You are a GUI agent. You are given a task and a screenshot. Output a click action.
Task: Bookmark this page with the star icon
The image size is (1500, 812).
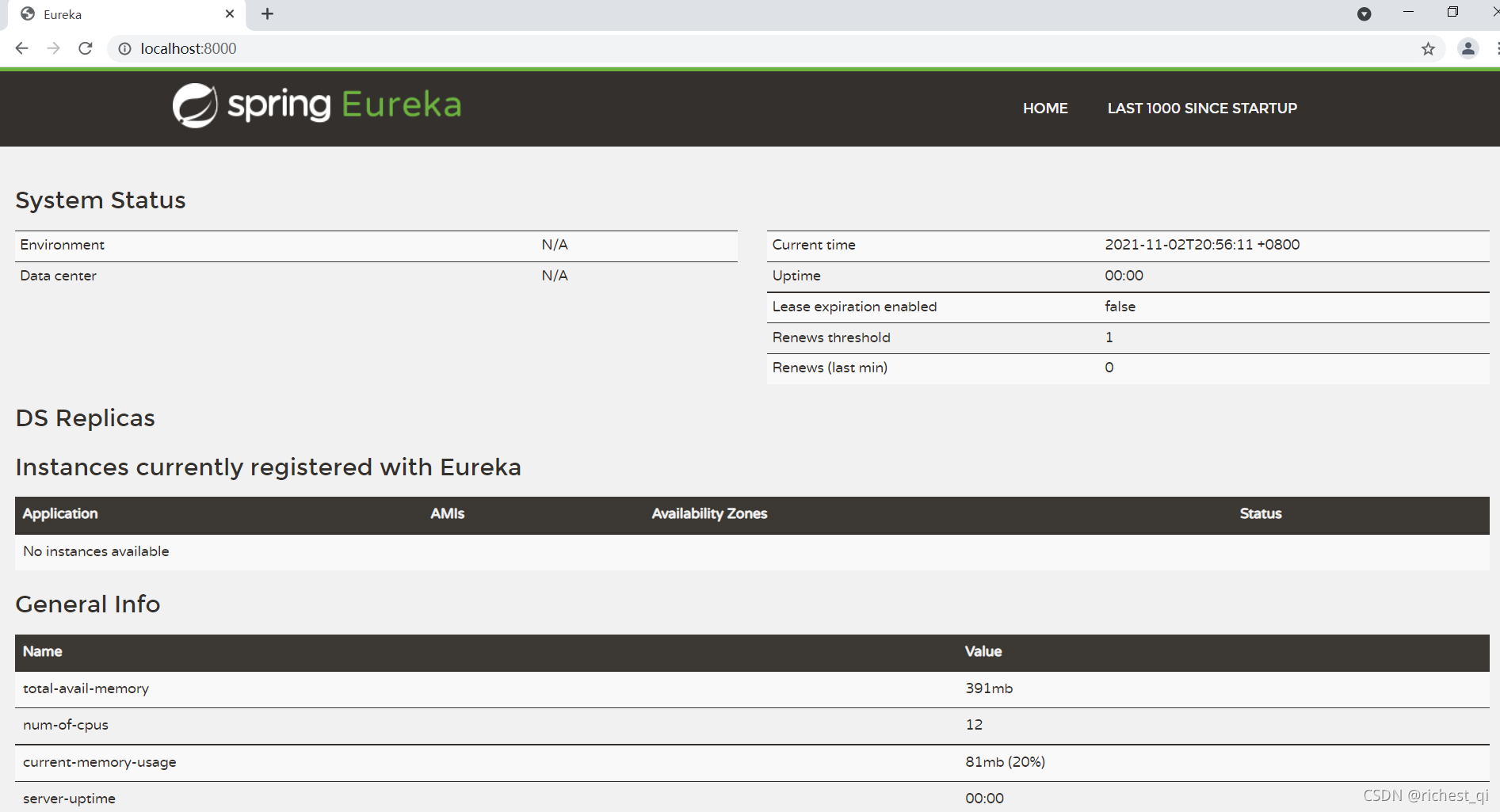click(x=1428, y=49)
